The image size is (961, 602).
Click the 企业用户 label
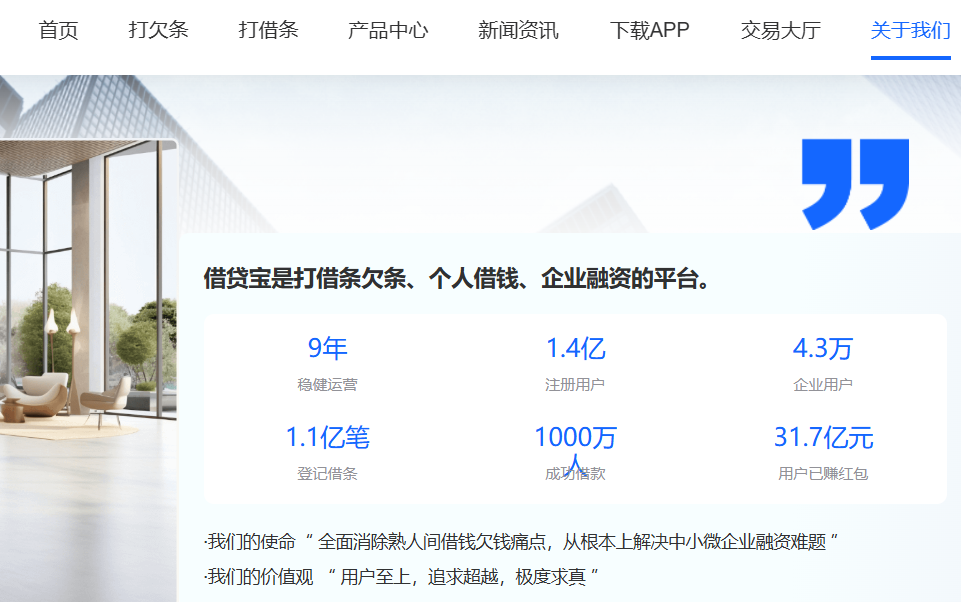[x=822, y=384]
